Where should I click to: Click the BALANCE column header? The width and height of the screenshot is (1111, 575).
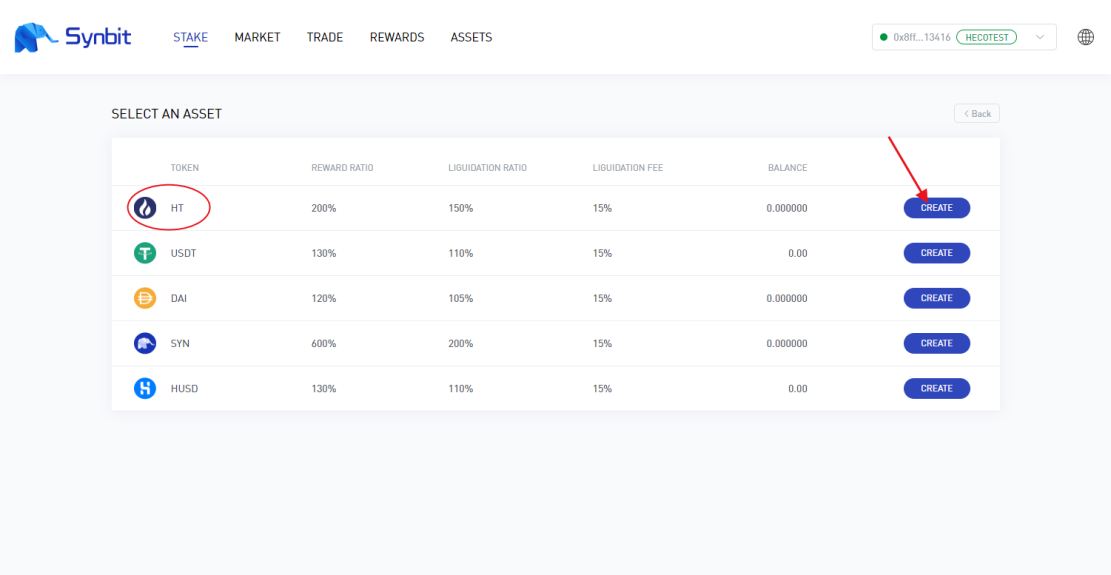coord(787,168)
